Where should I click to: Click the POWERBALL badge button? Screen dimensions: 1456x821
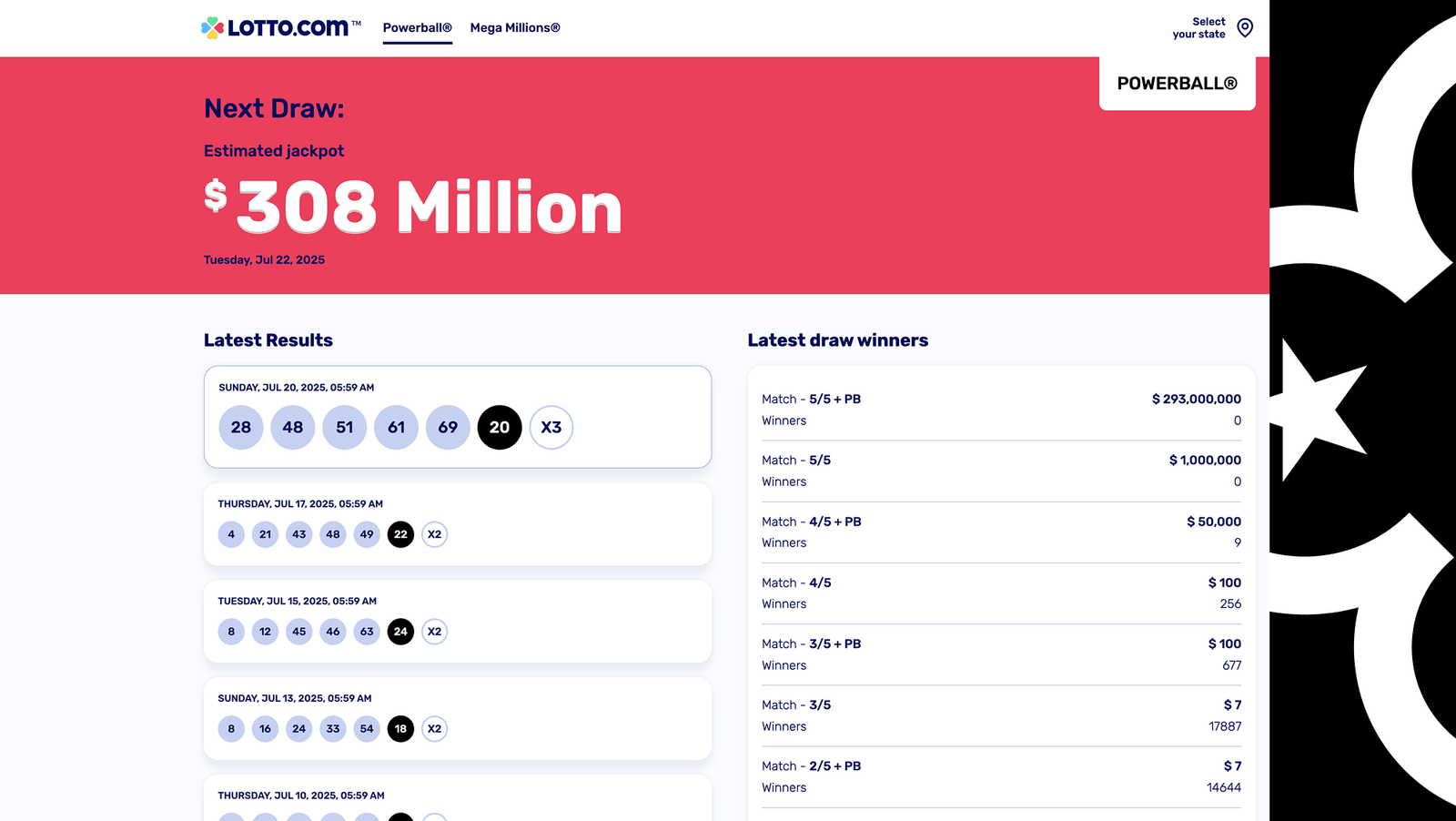1177,84
